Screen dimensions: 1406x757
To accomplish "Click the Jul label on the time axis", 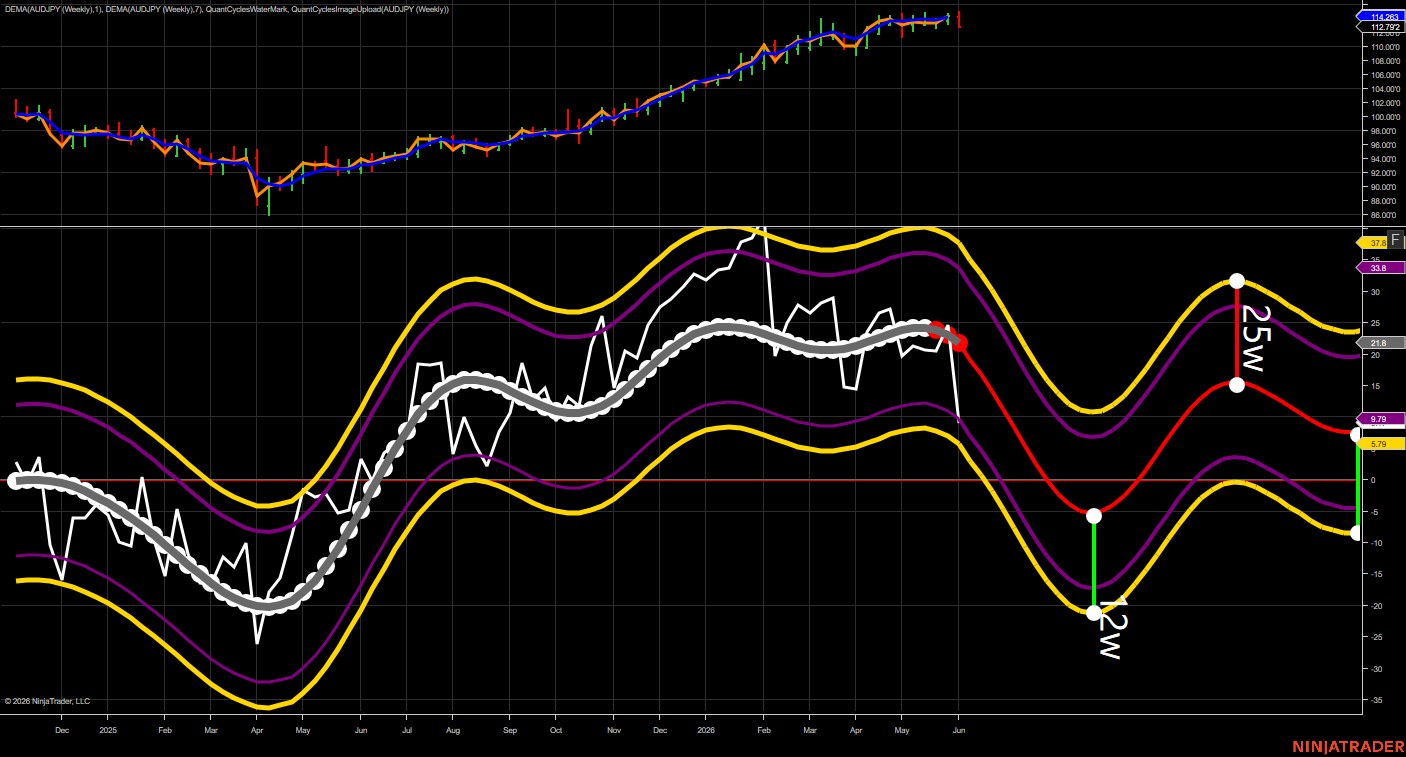I will (407, 730).
